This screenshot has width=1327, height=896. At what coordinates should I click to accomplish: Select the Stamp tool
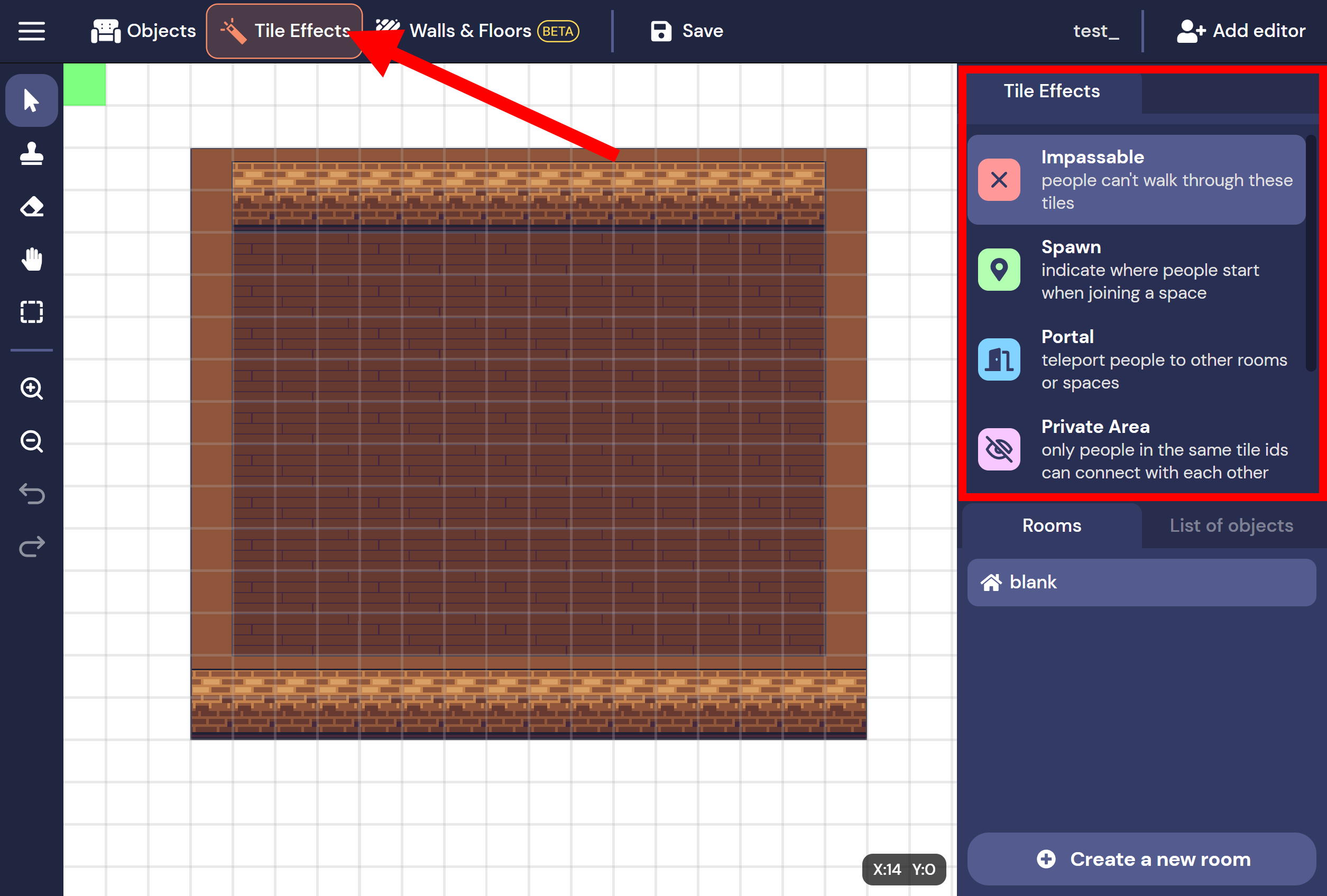click(31, 154)
